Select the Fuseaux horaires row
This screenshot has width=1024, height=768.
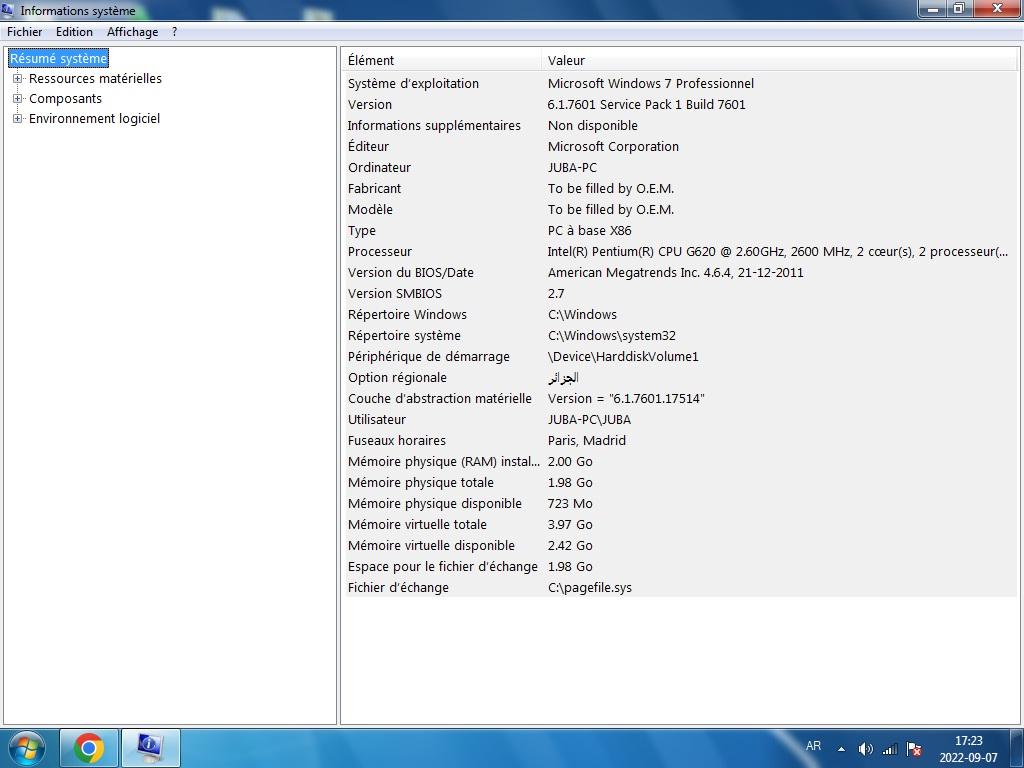tap(680, 441)
